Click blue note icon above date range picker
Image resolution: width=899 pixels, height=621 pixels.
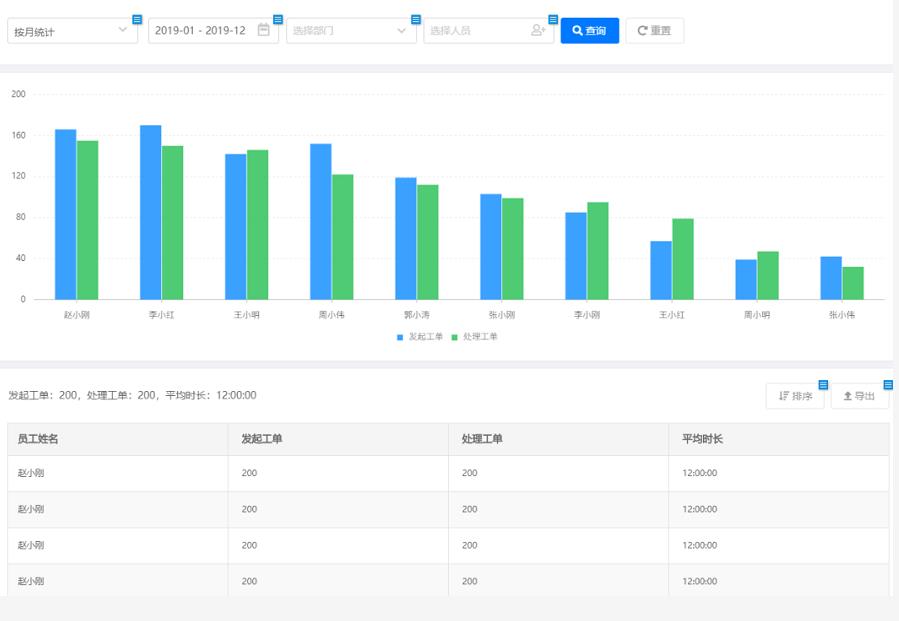click(x=278, y=19)
